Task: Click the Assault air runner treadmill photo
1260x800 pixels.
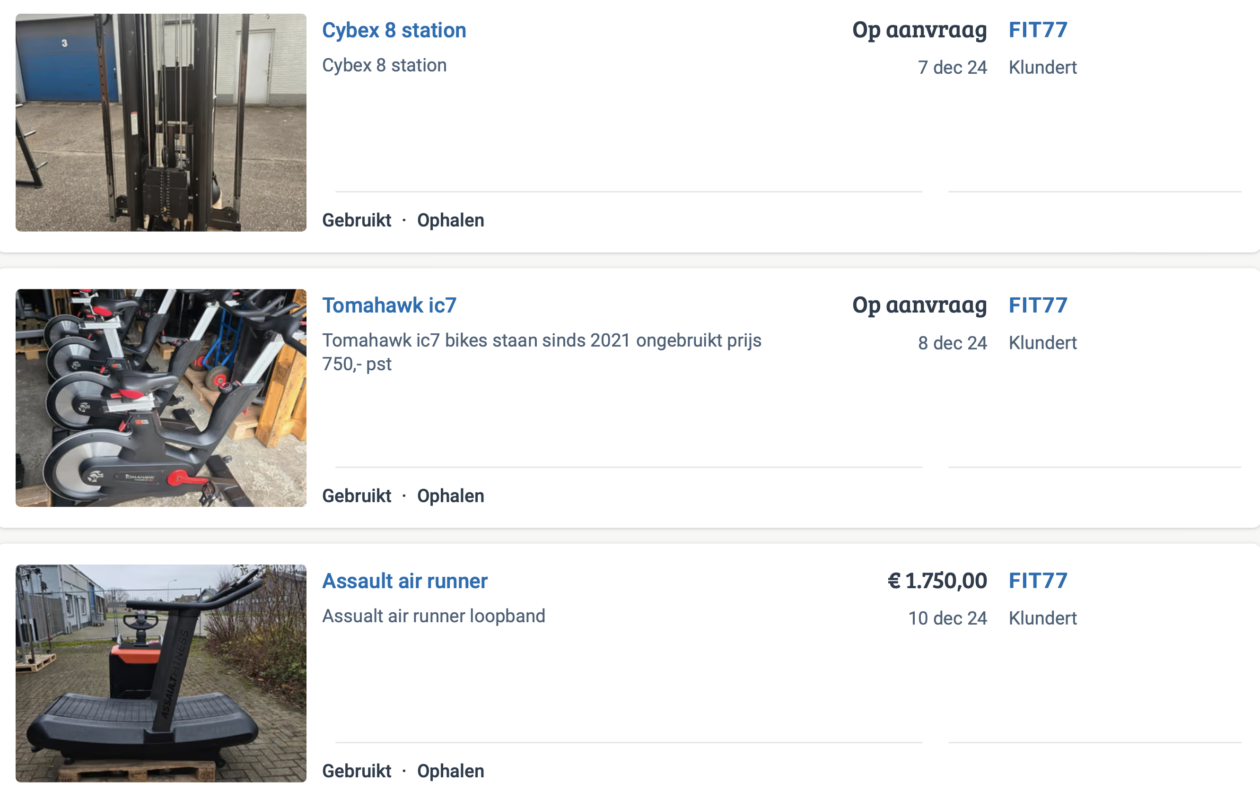Action: click(x=161, y=673)
